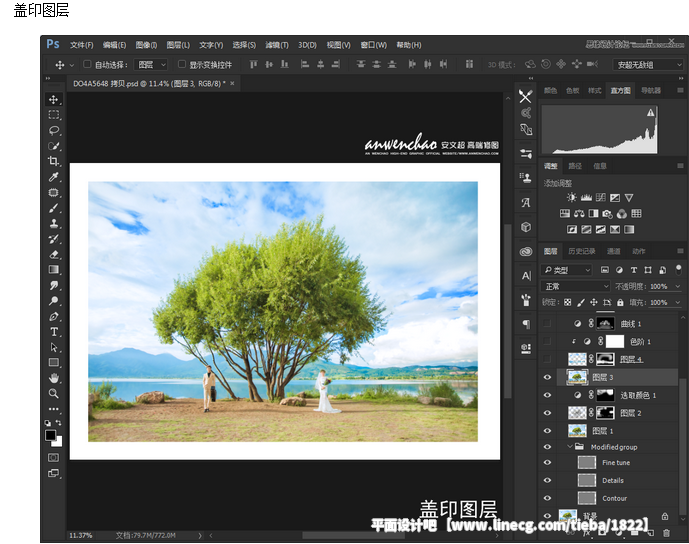Open the 窗口(W) menu
This screenshot has height=544, width=689.
[x=374, y=45]
